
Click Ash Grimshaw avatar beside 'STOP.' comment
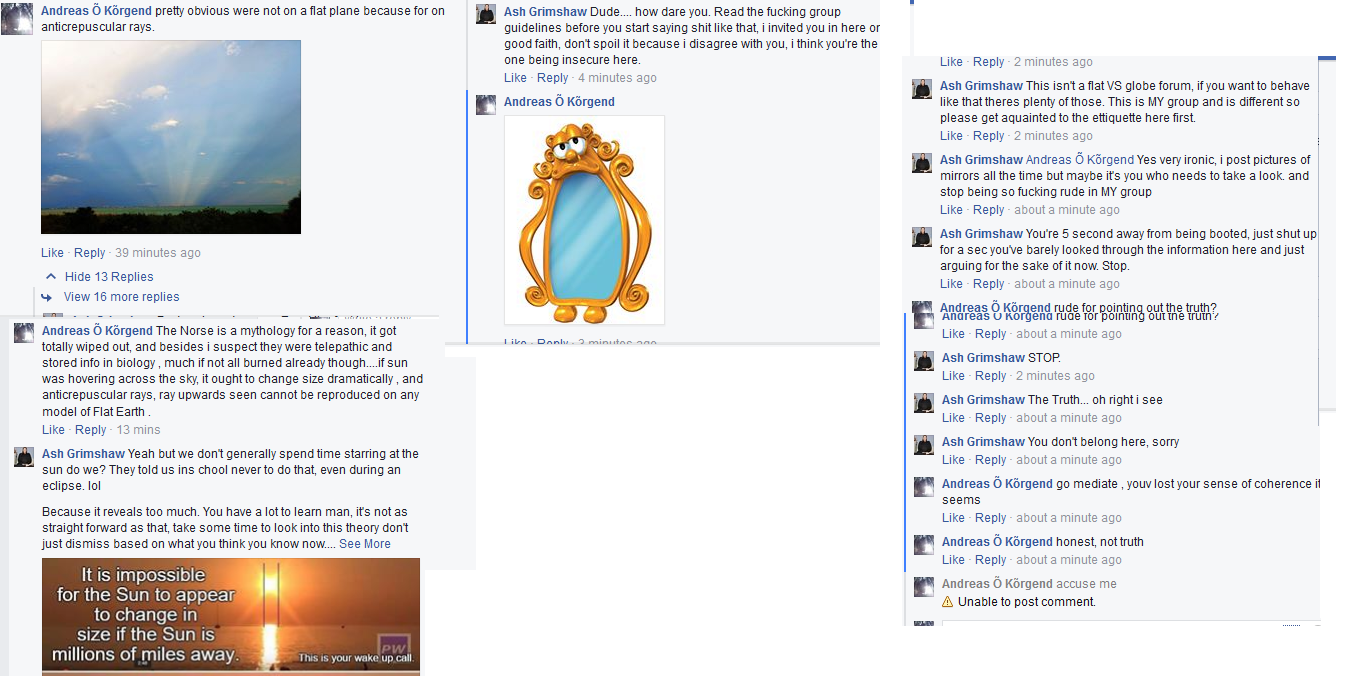click(924, 360)
